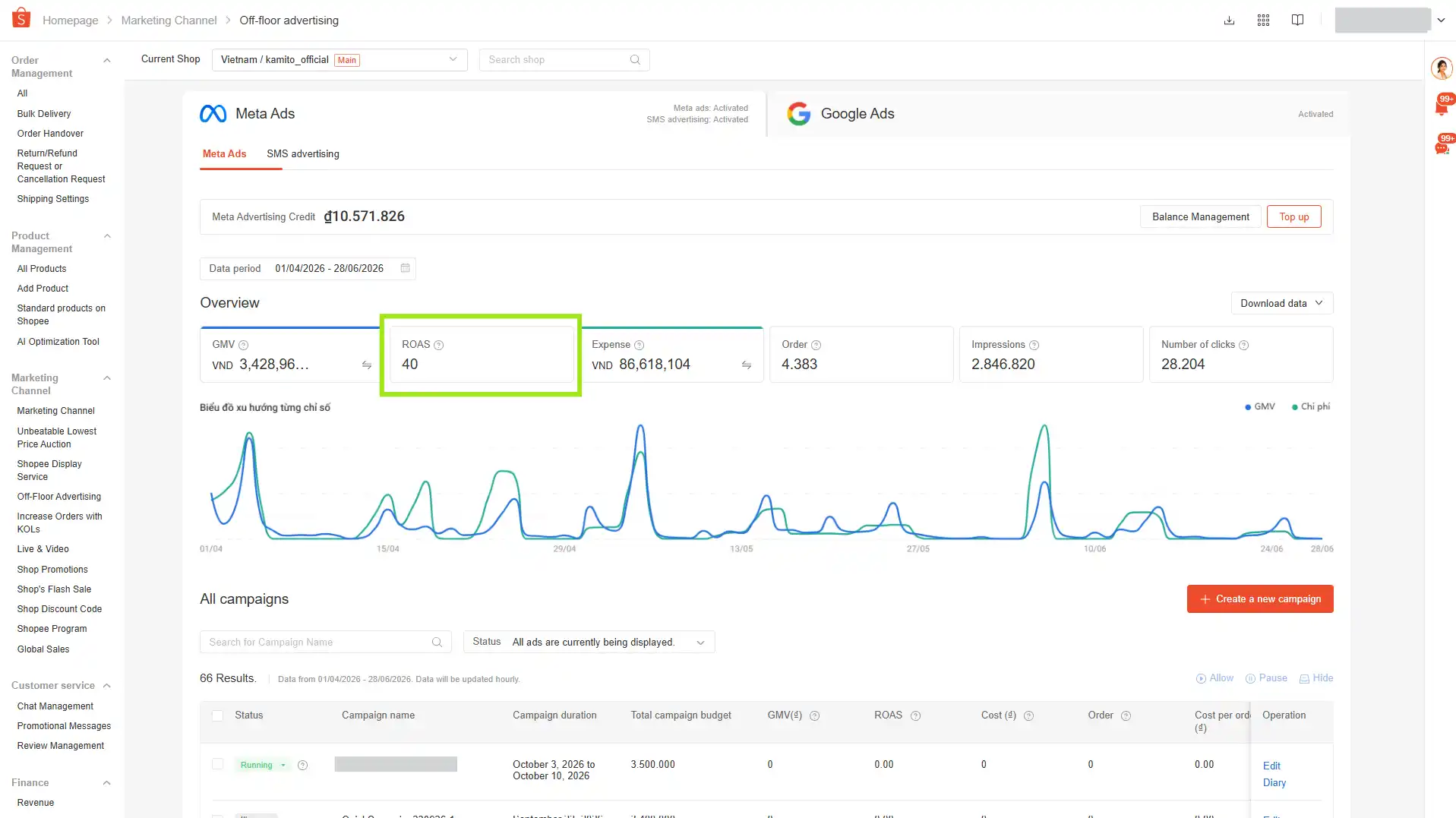
Task: Tick the select-all checkbox in table header
Action: 218,715
